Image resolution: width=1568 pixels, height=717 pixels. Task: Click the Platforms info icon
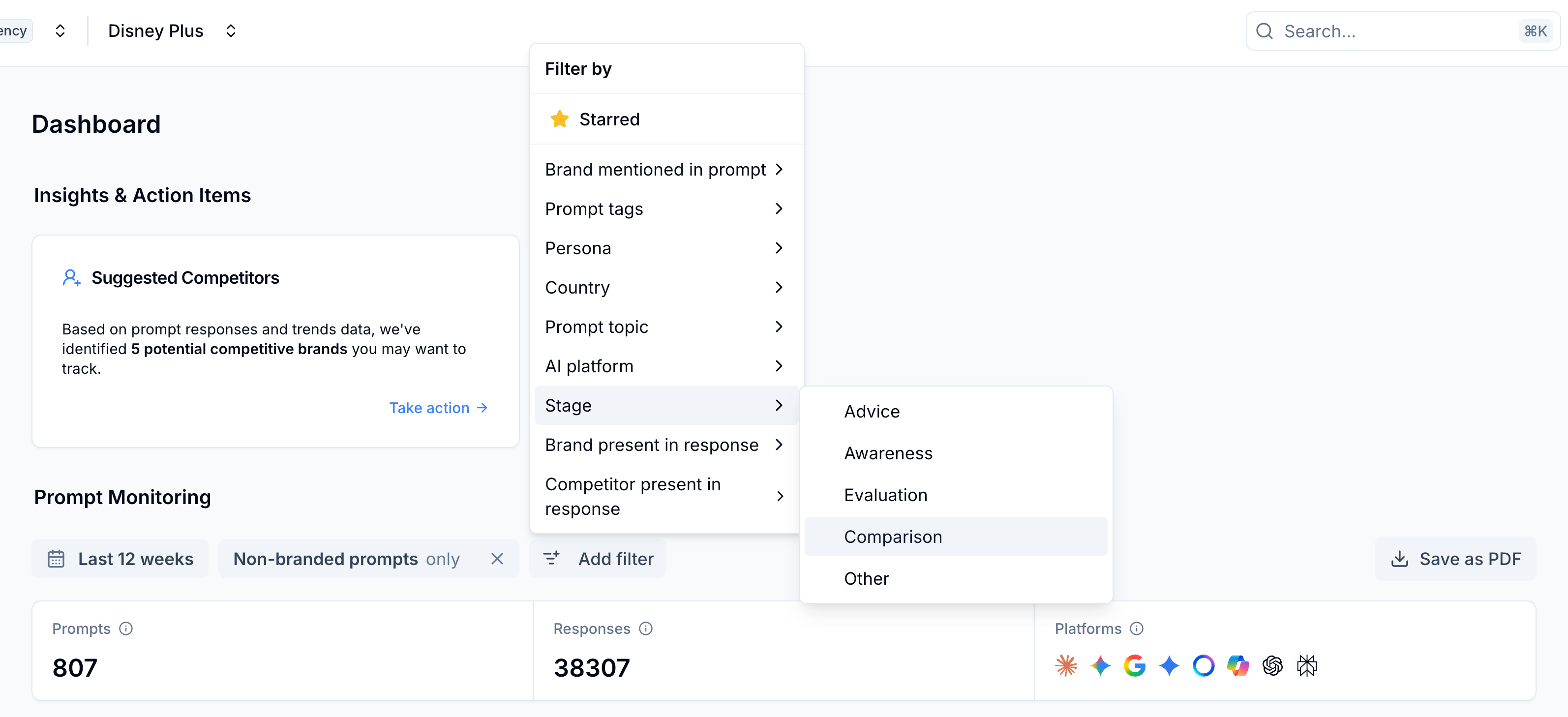coord(1137,629)
